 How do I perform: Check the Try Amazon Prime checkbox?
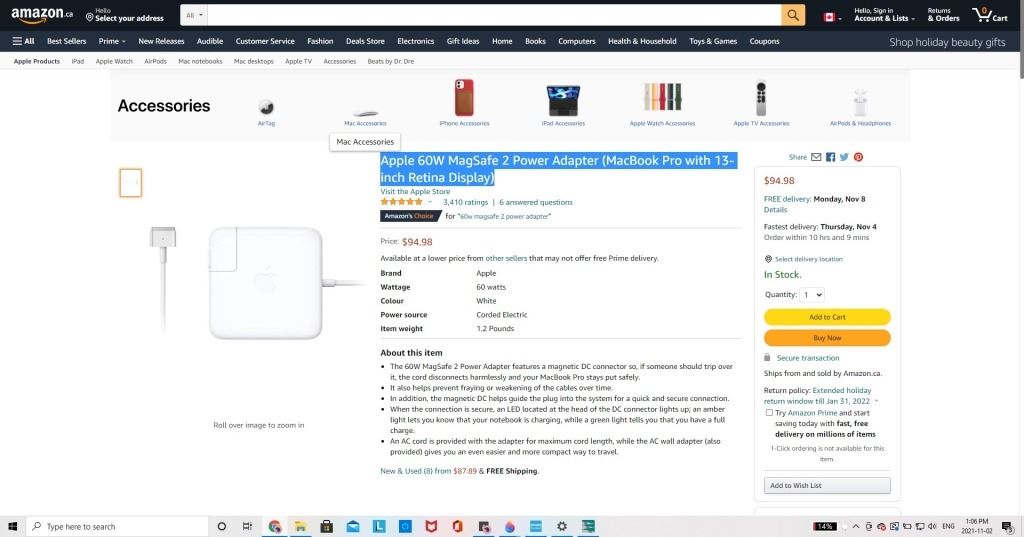pos(769,413)
